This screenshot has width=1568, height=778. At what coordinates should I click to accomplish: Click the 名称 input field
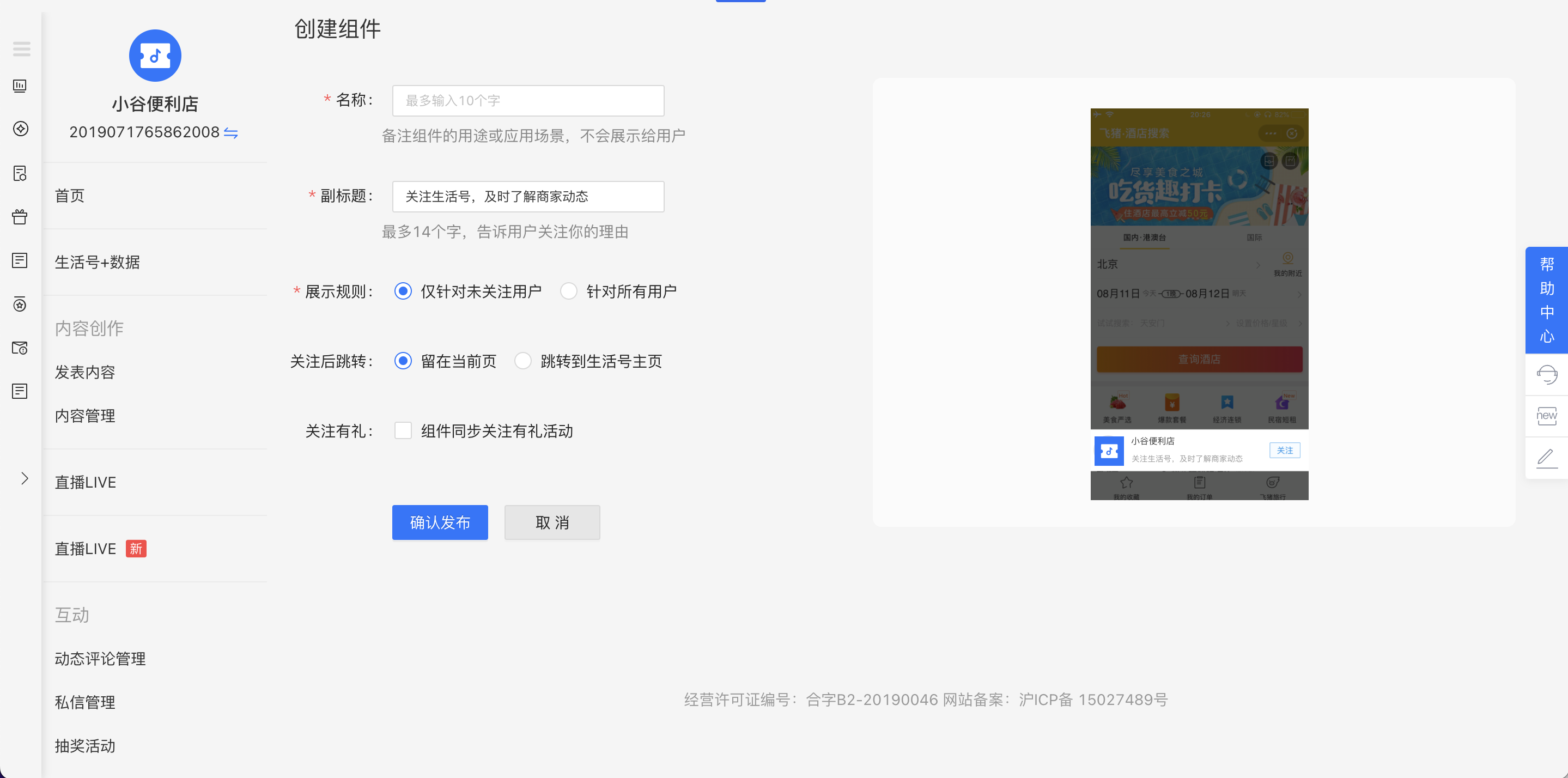tap(528, 100)
